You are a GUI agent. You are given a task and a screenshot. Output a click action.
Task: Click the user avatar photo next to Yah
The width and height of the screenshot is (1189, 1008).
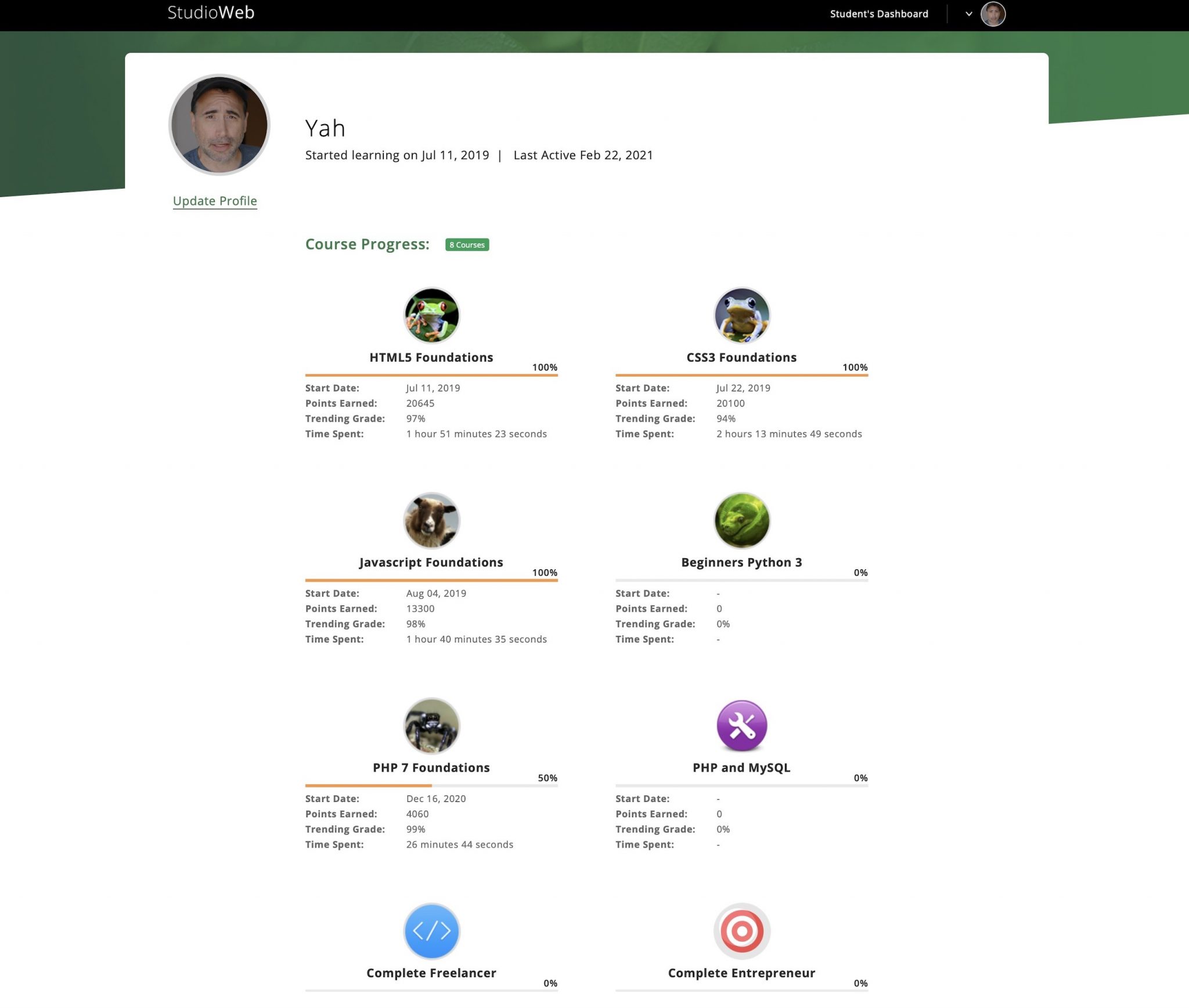click(x=219, y=123)
